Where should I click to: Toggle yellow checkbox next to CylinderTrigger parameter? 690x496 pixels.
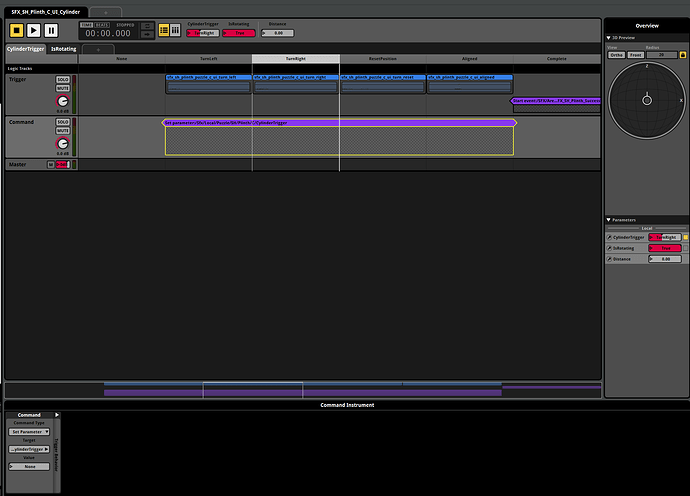(x=686, y=237)
